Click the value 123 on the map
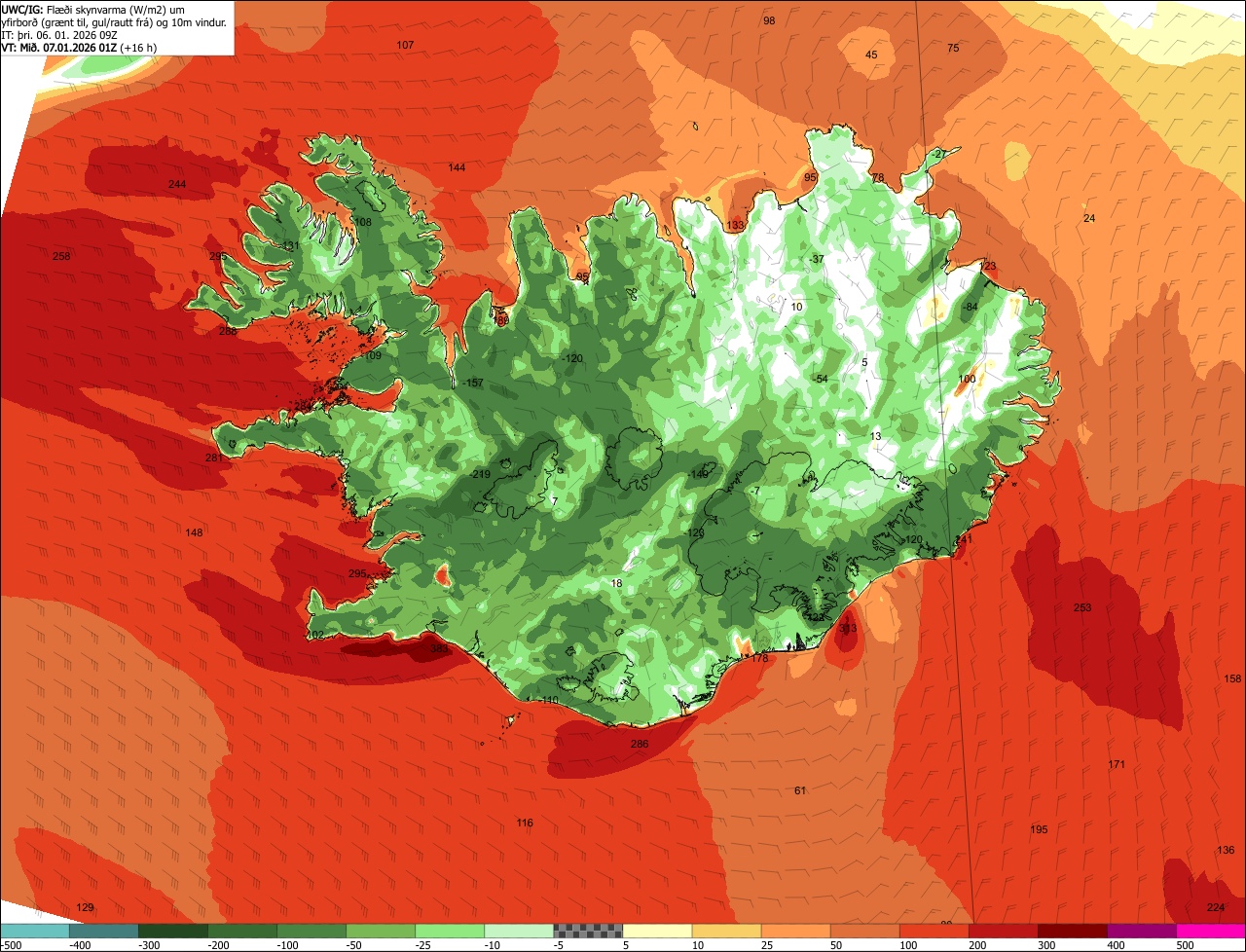Image resolution: width=1246 pixels, height=952 pixels. coord(988,267)
